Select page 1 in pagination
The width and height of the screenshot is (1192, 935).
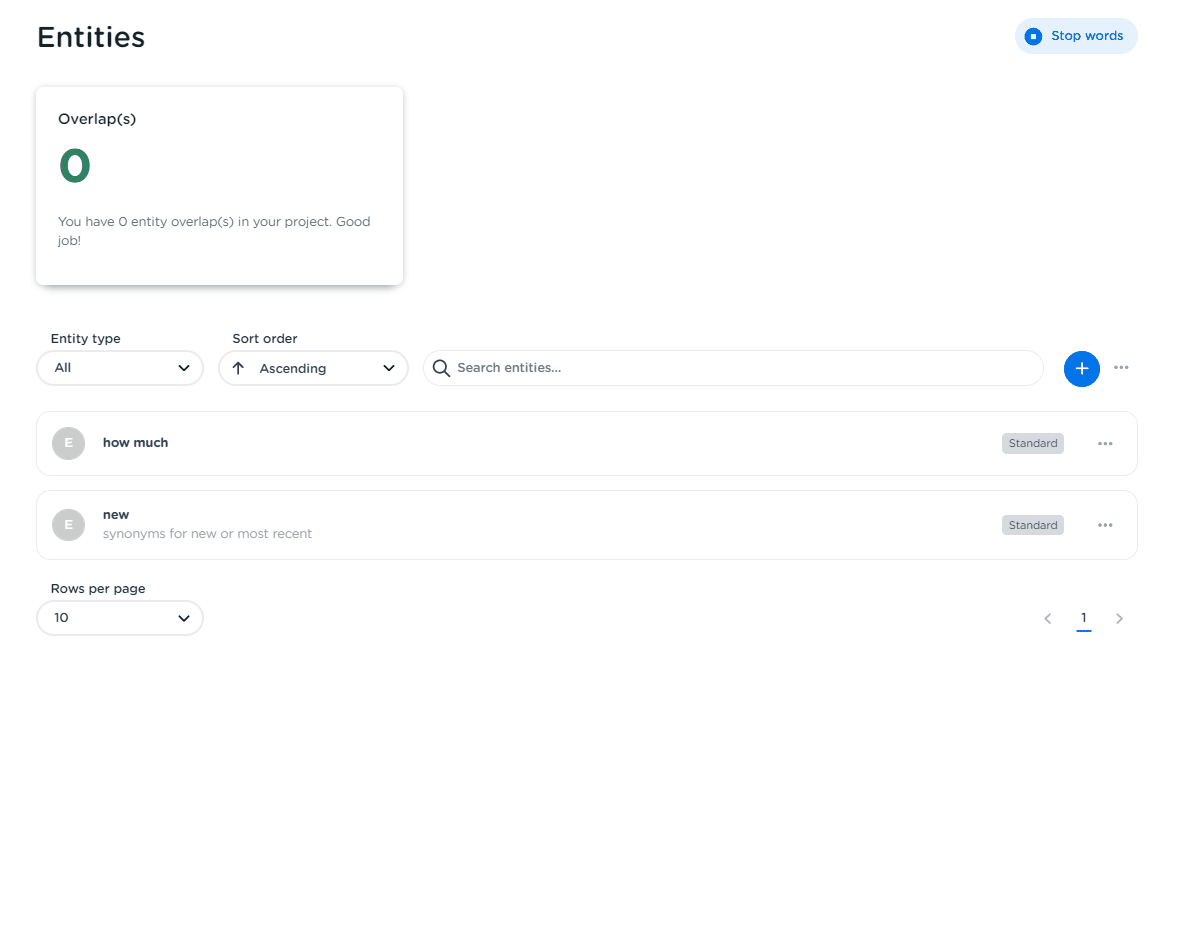click(1083, 618)
